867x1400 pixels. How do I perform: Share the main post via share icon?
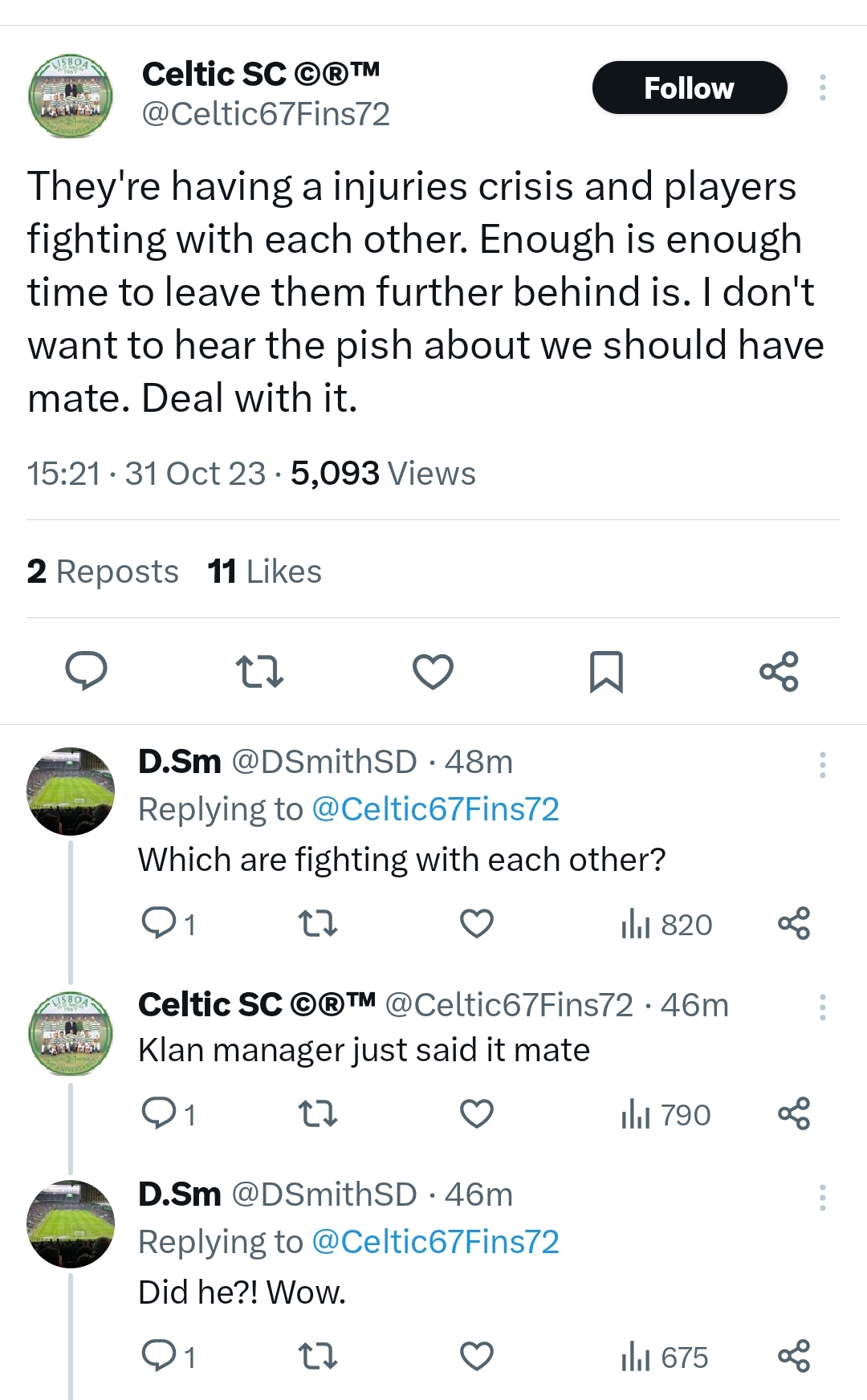tap(779, 672)
